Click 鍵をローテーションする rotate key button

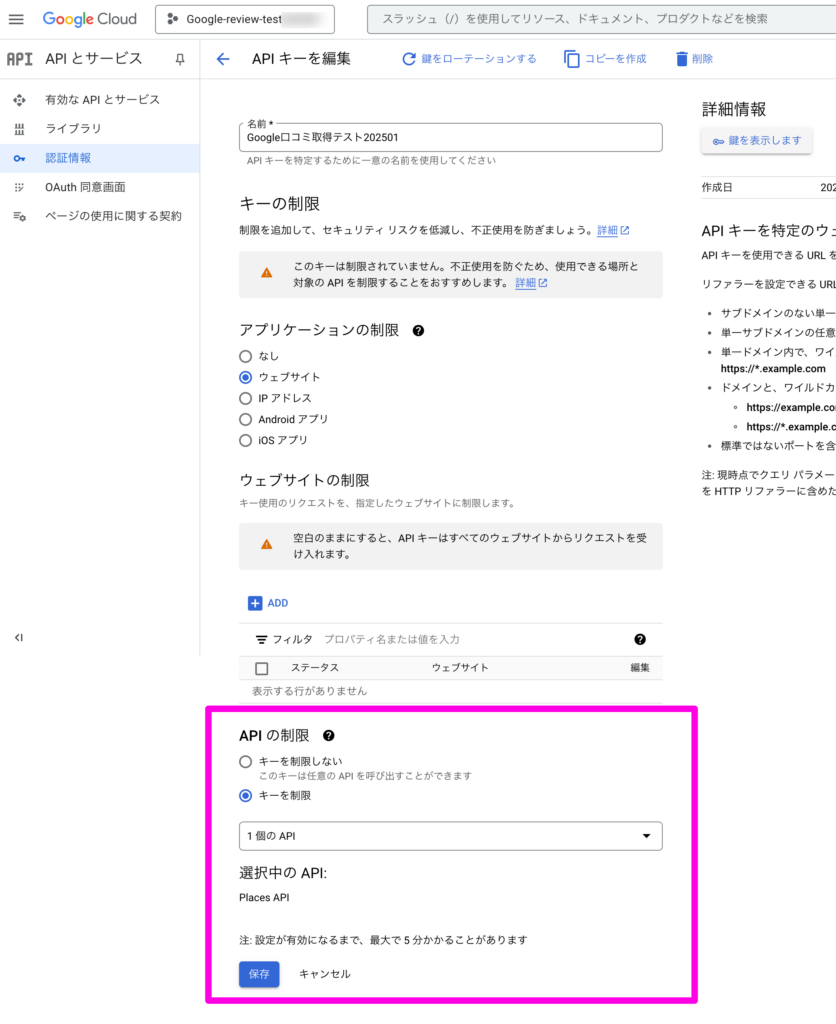469,59
